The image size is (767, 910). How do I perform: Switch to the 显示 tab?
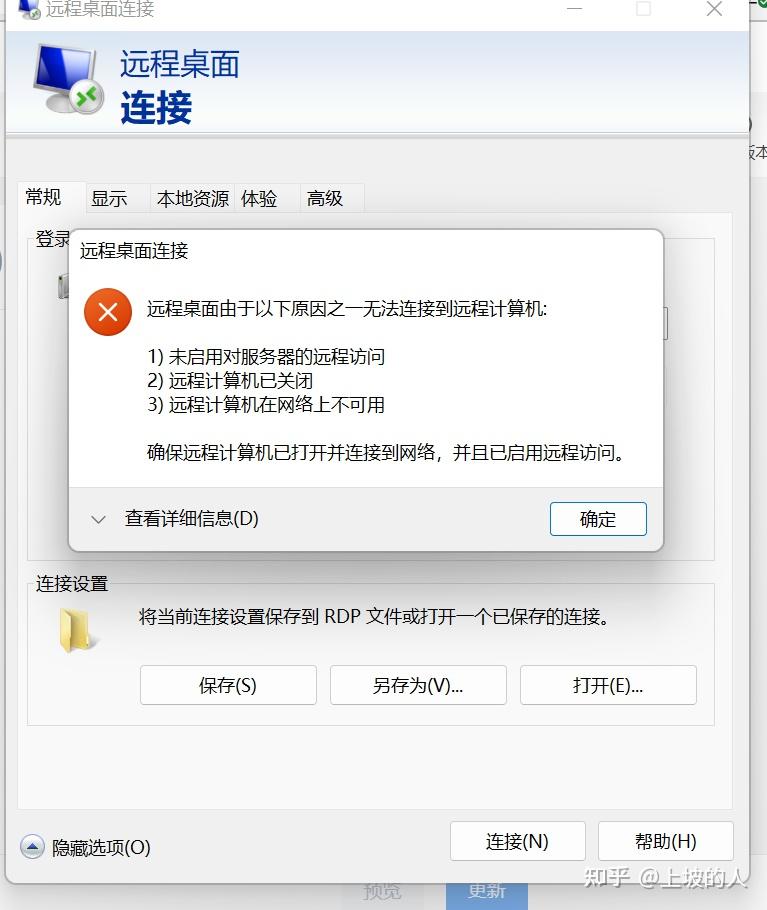109,198
